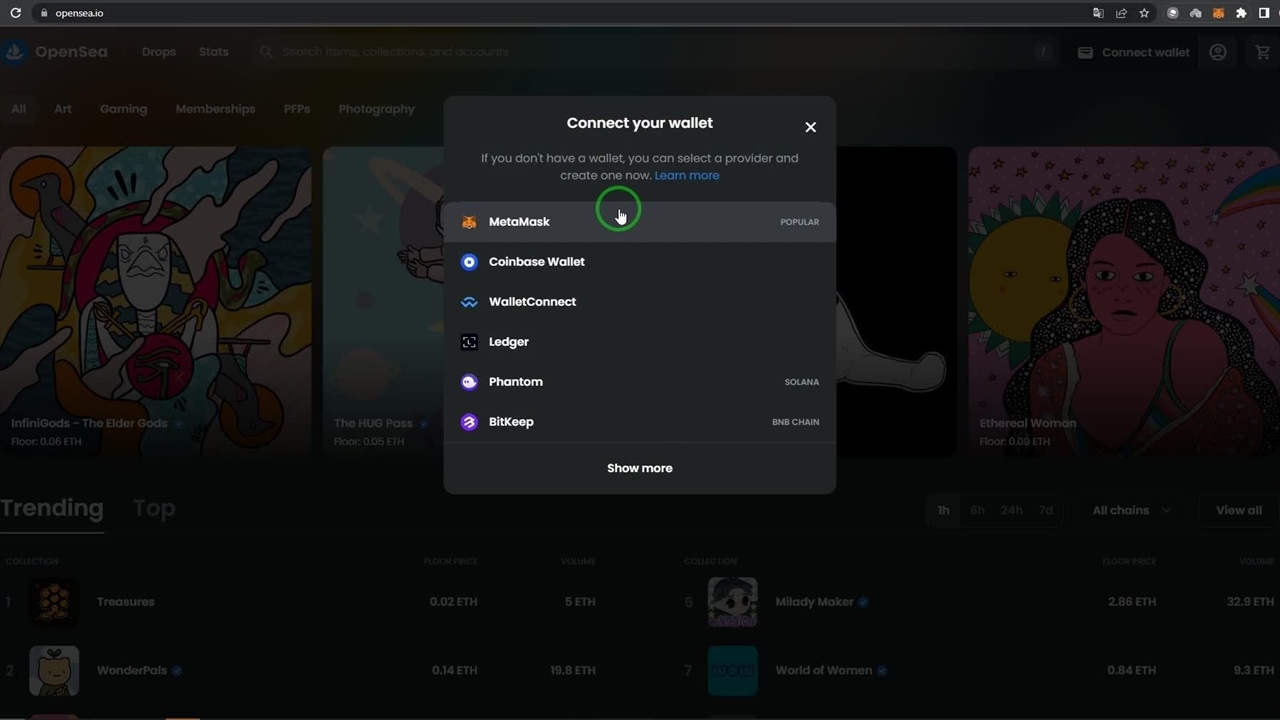The height and width of the screenshot is (720, 1280).
Task: Expand wallet list with Show more
Action: point(639,468)
